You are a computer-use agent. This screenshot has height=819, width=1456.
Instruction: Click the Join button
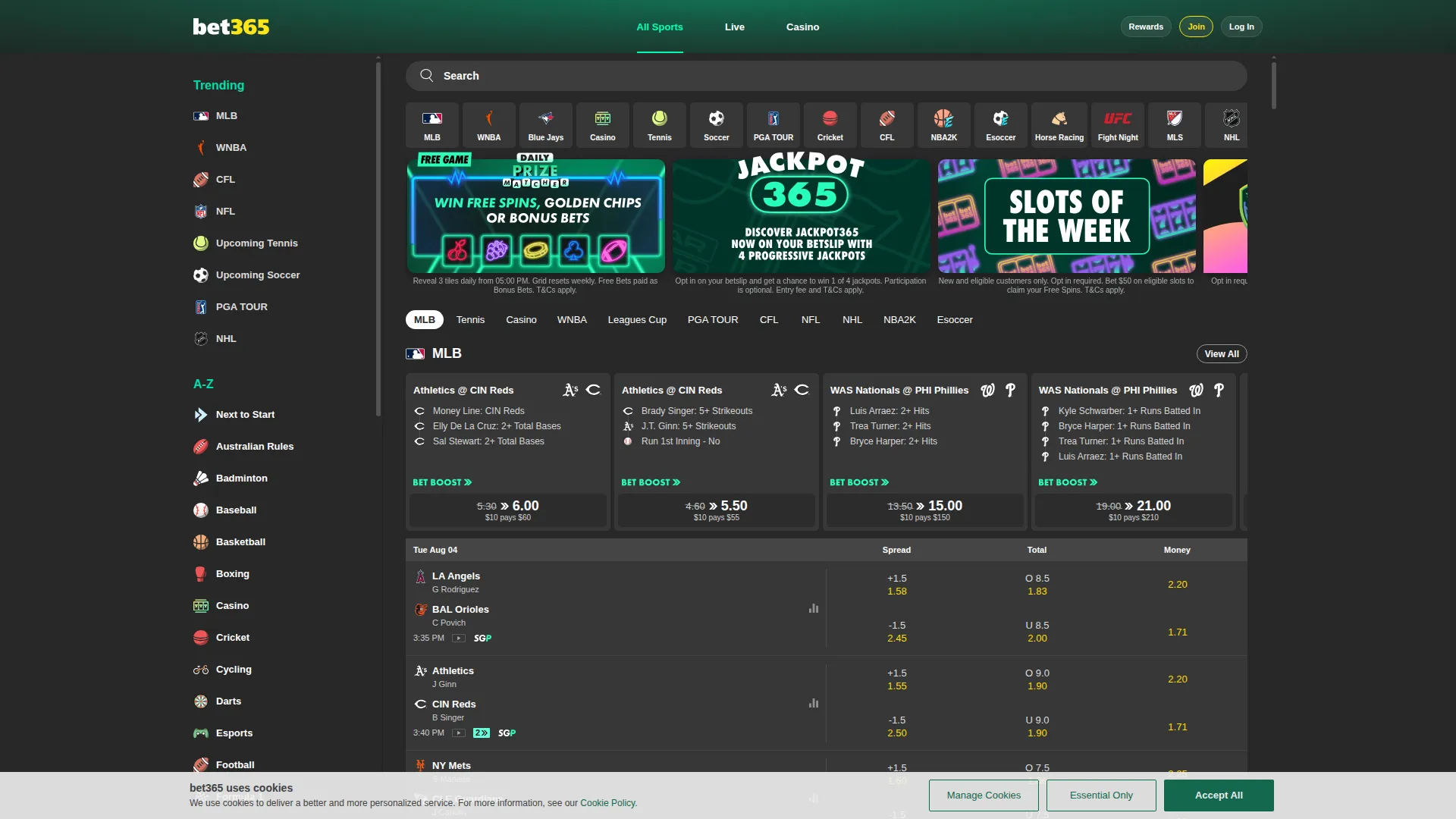[1196, 27]
